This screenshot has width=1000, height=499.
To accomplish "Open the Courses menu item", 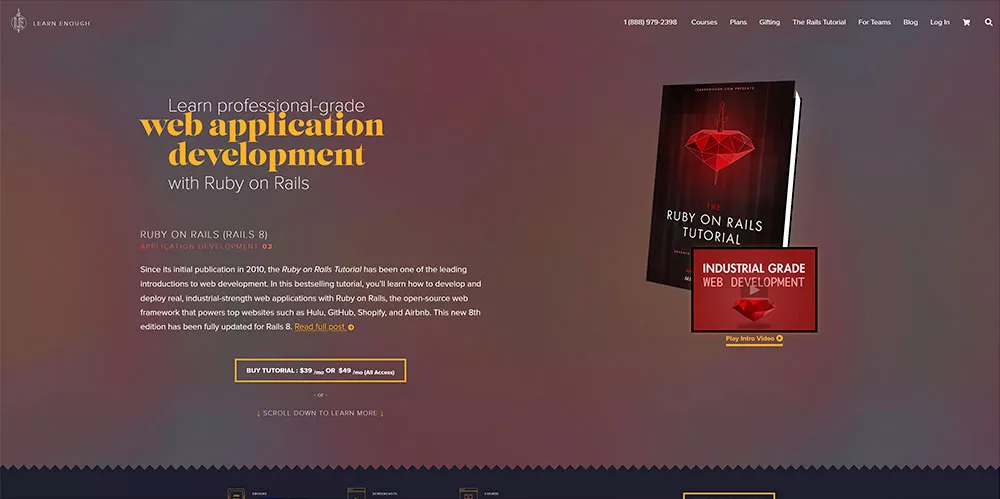I will (x=704, y=22).
